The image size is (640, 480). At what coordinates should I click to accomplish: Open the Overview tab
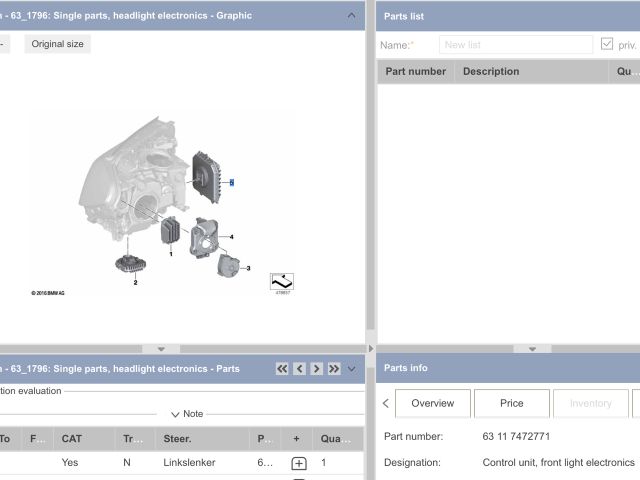pos(432,403)
